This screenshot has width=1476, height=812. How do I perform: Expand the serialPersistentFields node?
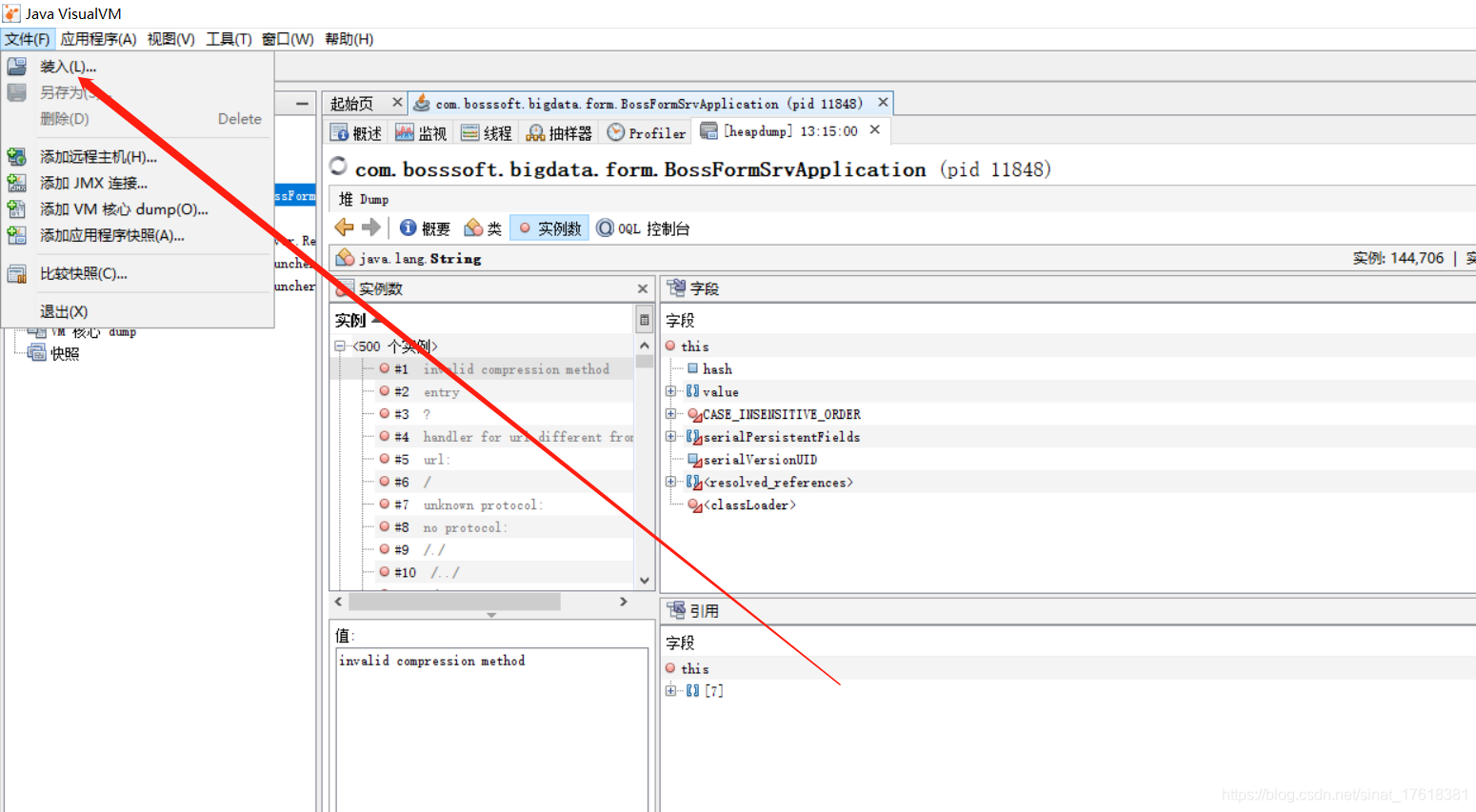tap(671, 437)
